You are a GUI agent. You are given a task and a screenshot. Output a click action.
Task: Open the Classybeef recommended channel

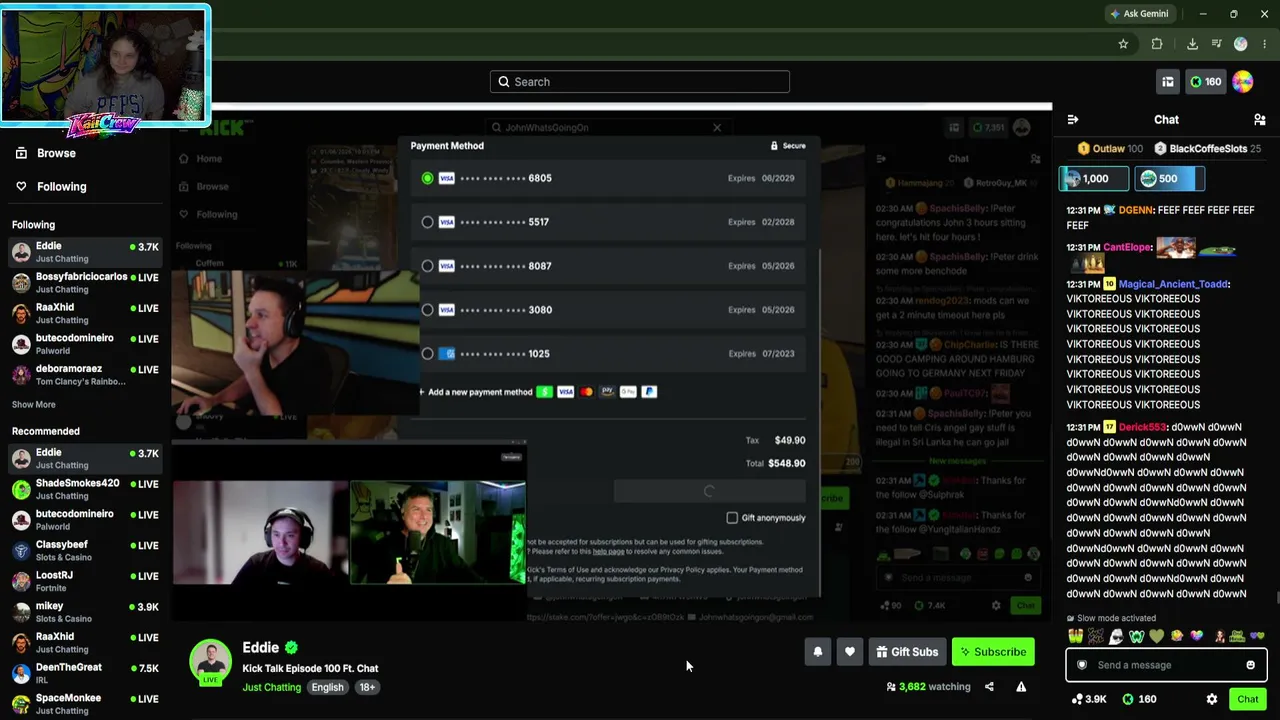(85, 551)
